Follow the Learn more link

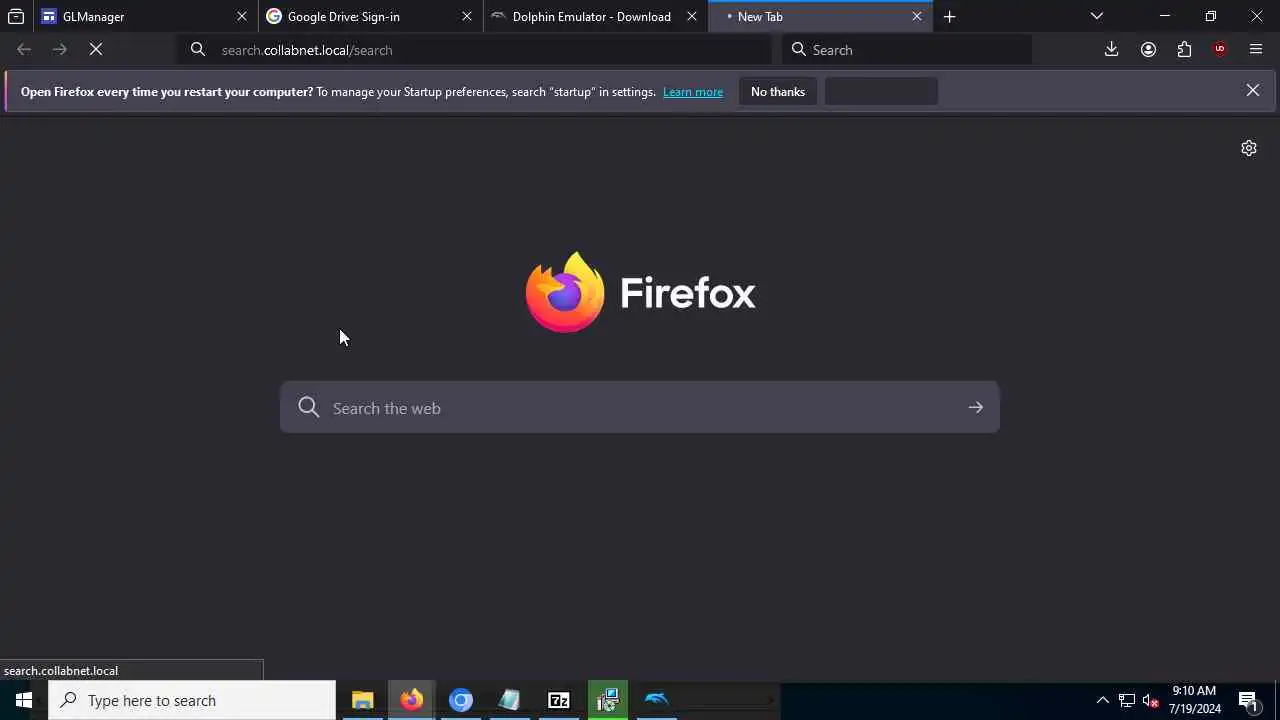tap(693, 92)
